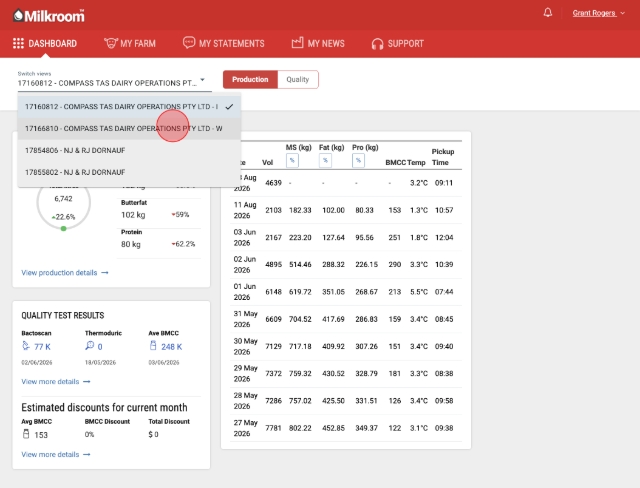Screen dimensions: 640x488
Task: Click the Temp column header
Action: (416, 162)
